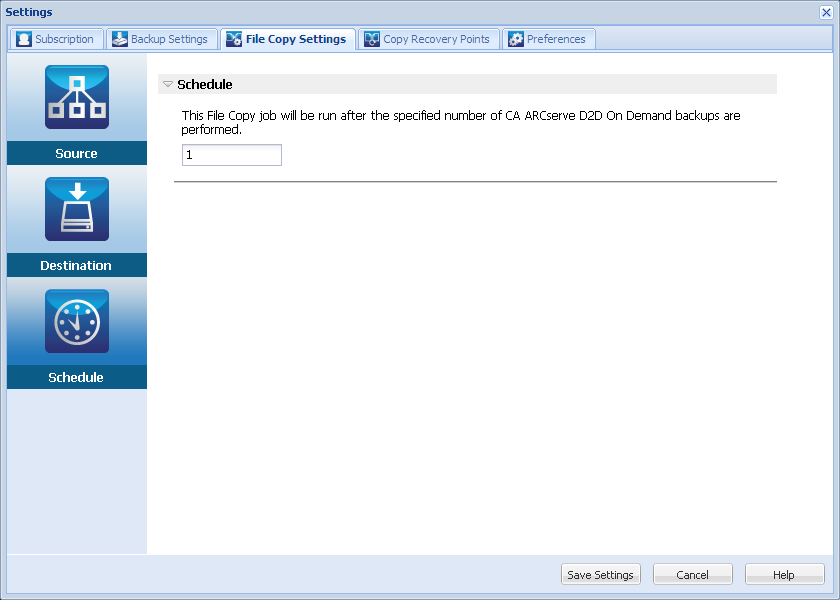This screenshot has height=600, width=840.
Task: Click the Backup Settings icon
Action: point(120,38)
